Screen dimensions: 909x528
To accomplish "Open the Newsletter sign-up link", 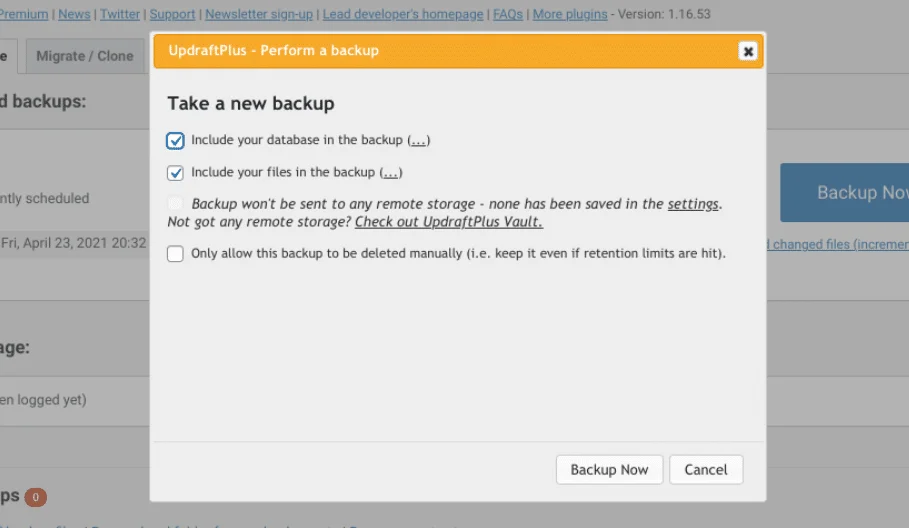I will [x=259, y=15].
